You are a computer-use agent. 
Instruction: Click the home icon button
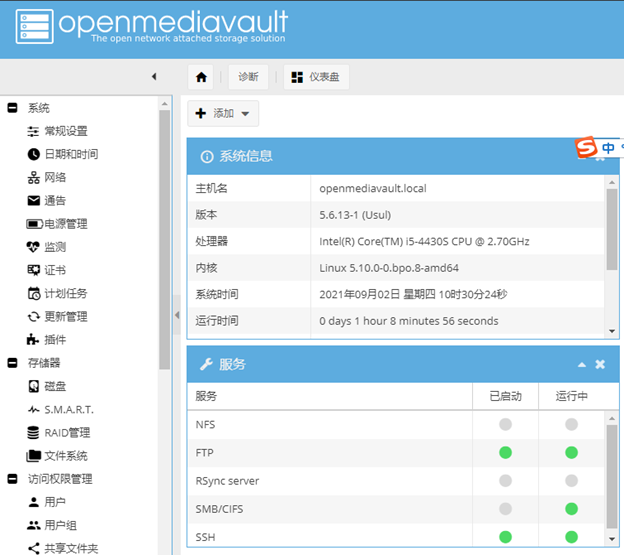tap(201, 77)
